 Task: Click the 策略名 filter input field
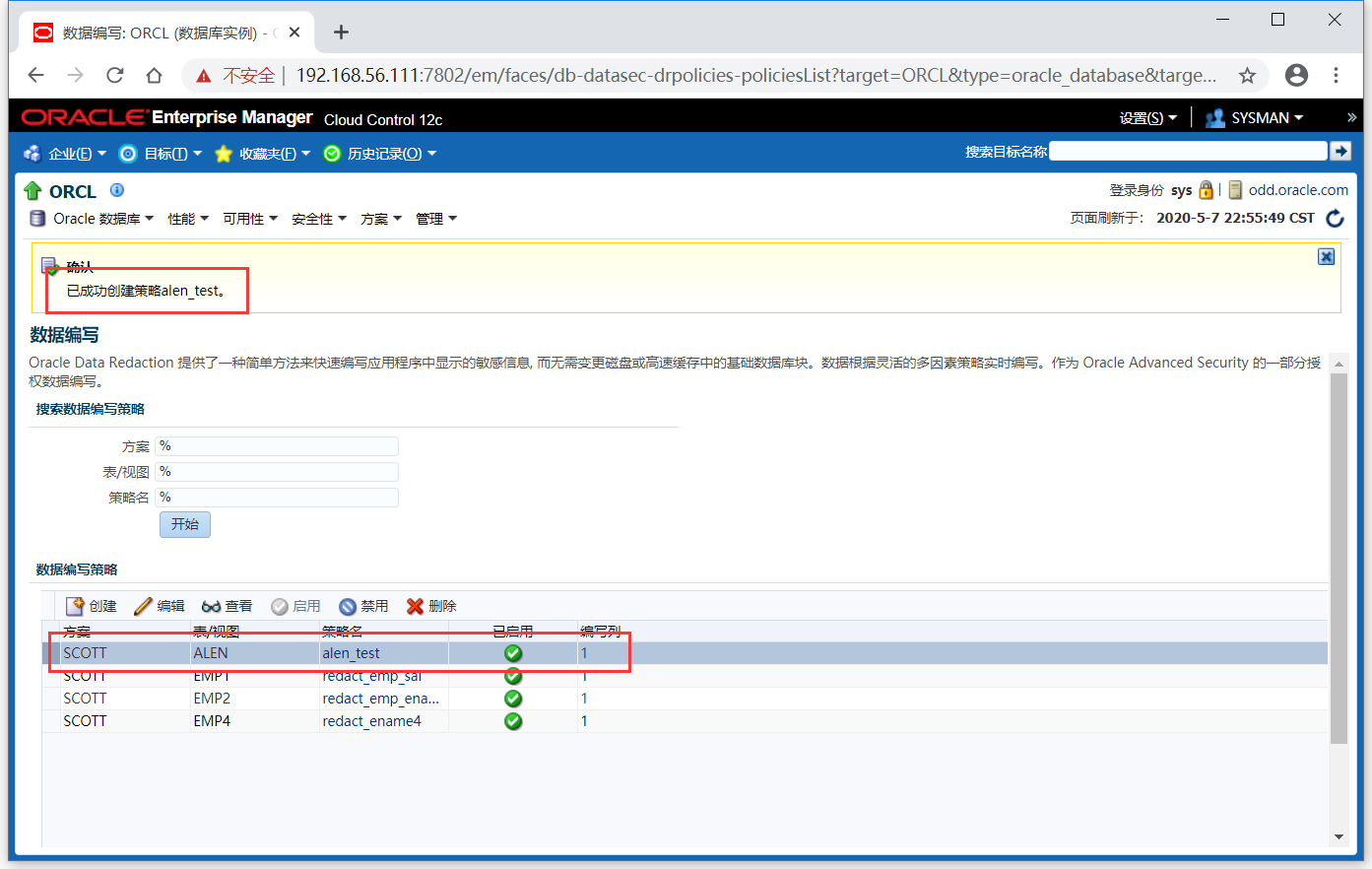pos(277,498)
